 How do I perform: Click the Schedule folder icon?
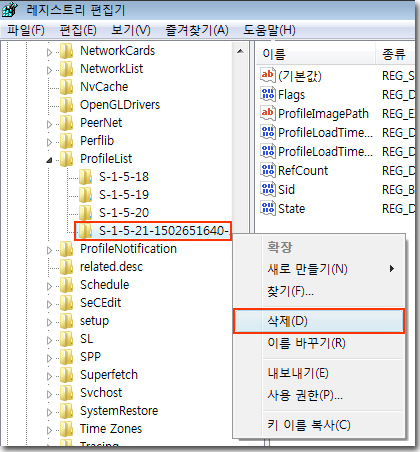(x=67, y=285)
